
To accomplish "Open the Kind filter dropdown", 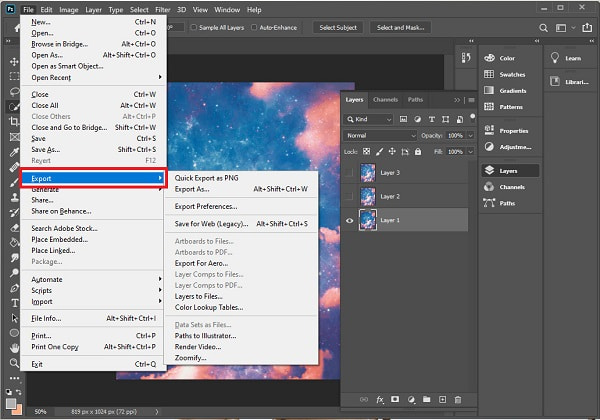I will (368, 119).
